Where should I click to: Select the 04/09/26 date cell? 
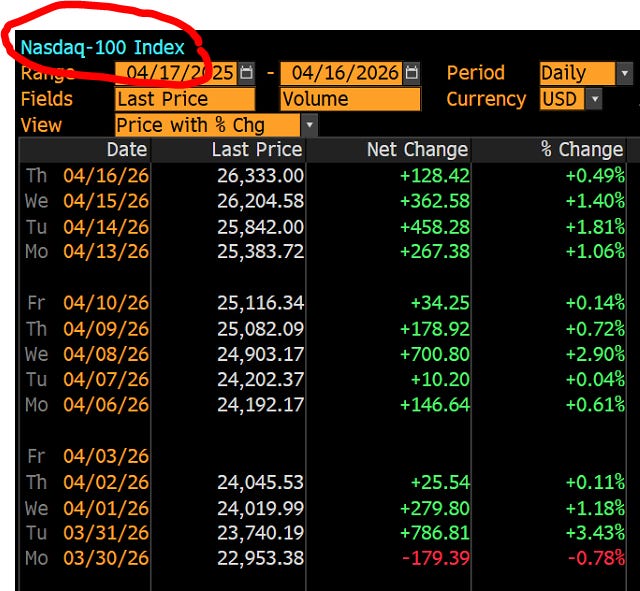coord(106,329)
